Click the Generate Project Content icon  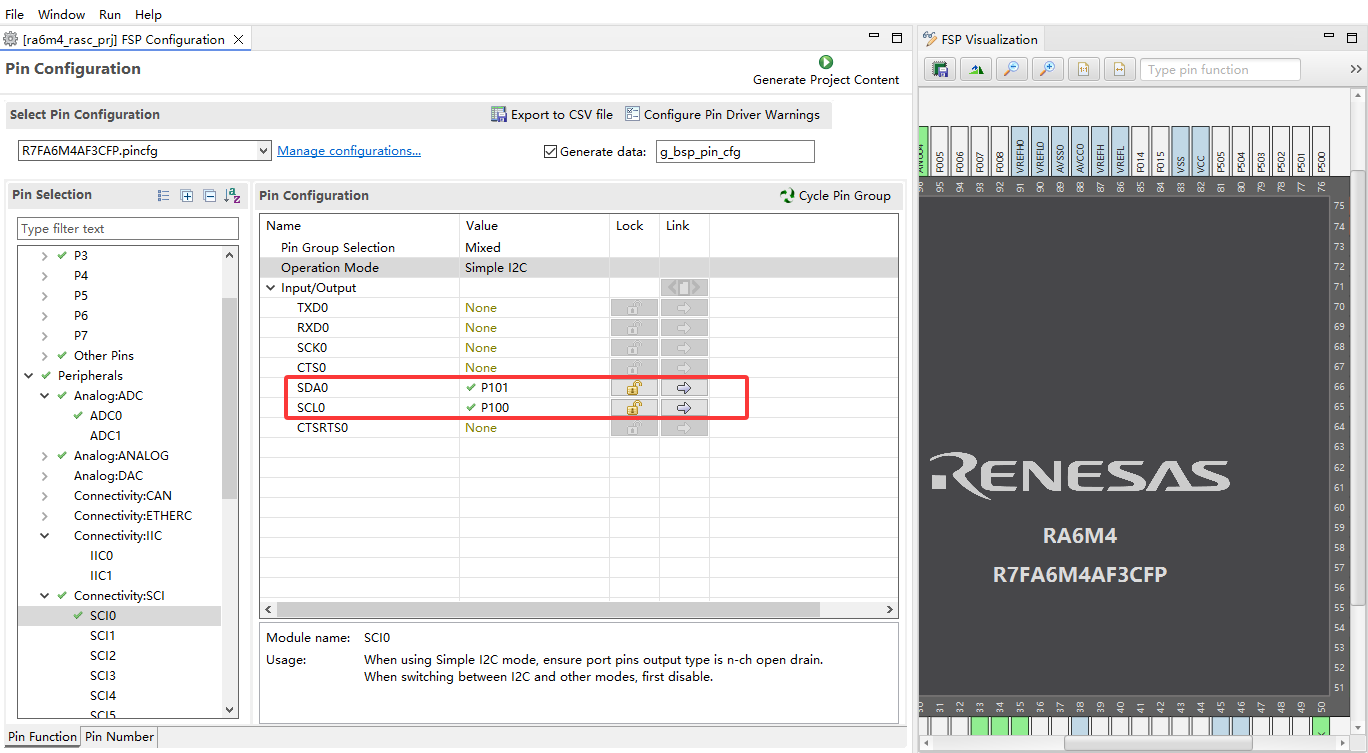tap(826, 62)
